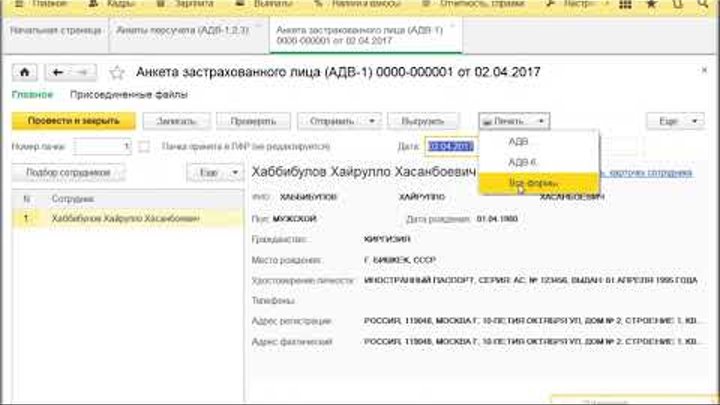Image resolution: width=720 pixels, height=405 pixels.
Task: Click Провести и закрыть button
Action: pyautogui.click(x=73, y=121)
